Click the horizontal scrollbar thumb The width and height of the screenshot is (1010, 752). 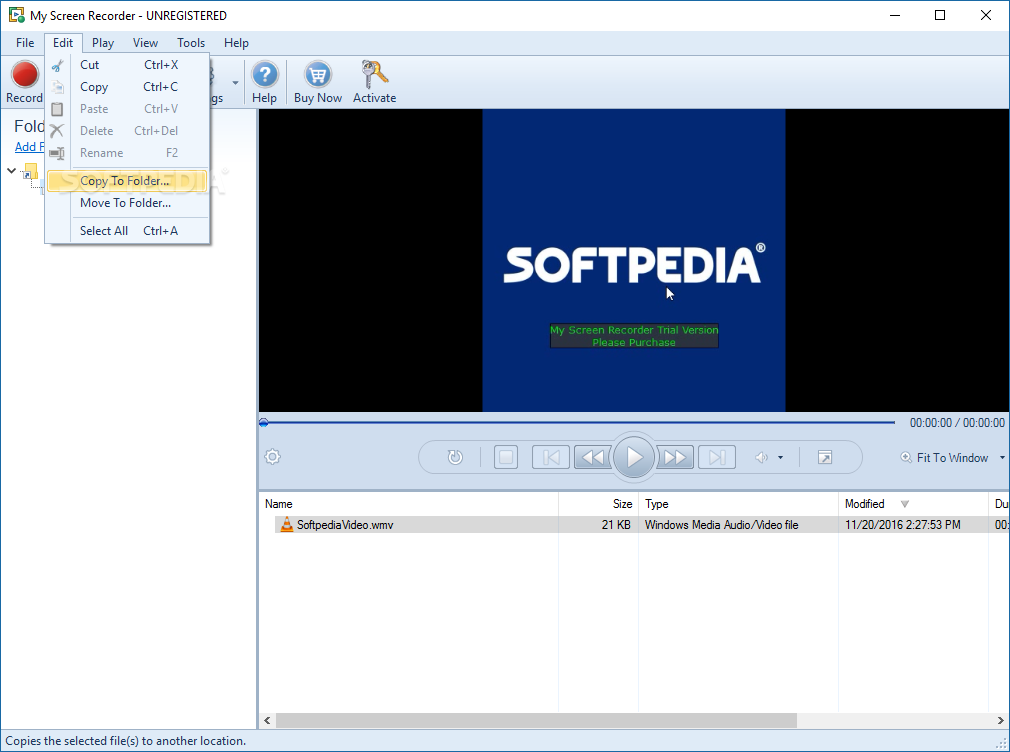coord(536,720)
